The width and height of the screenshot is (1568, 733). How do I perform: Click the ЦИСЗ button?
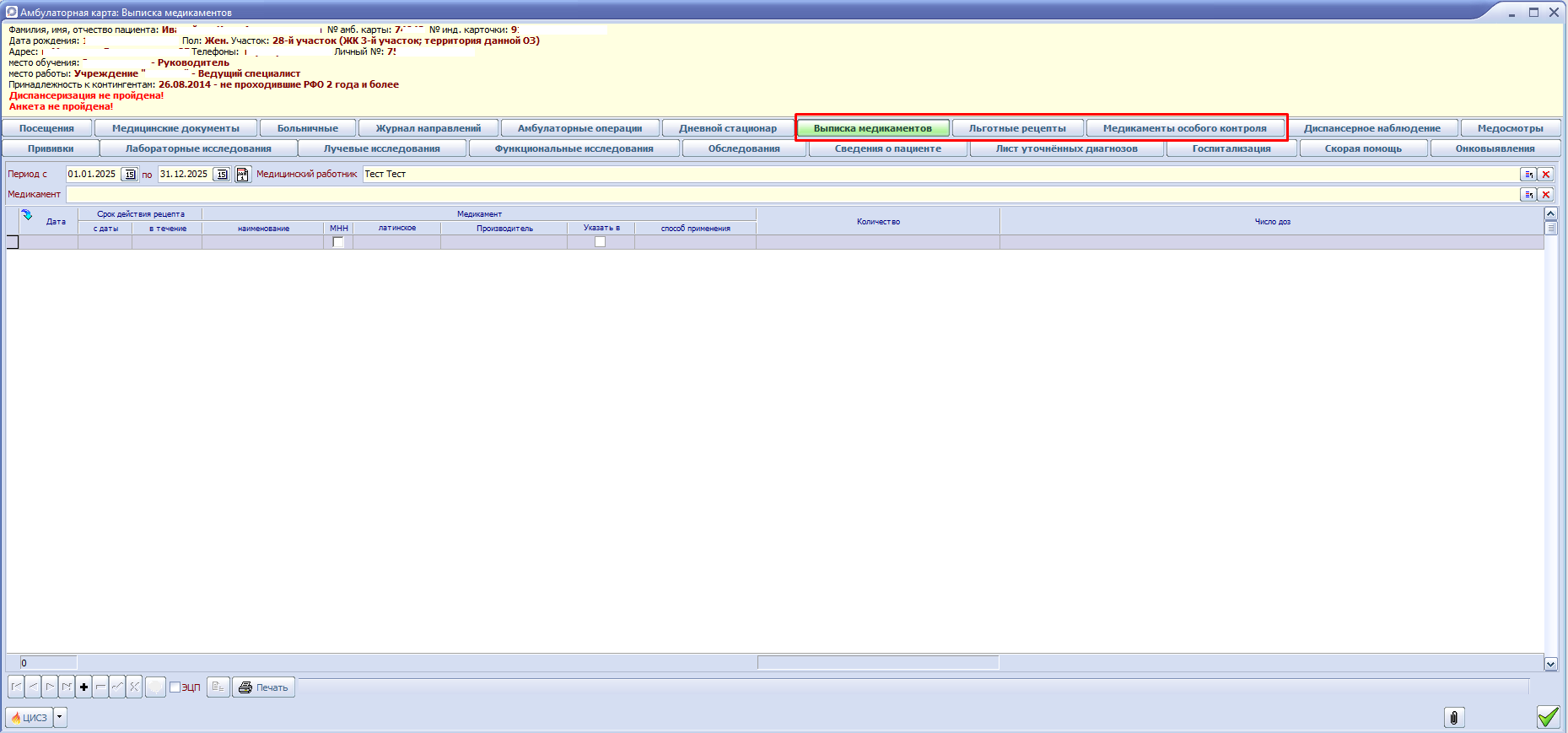tap(30, 717)
